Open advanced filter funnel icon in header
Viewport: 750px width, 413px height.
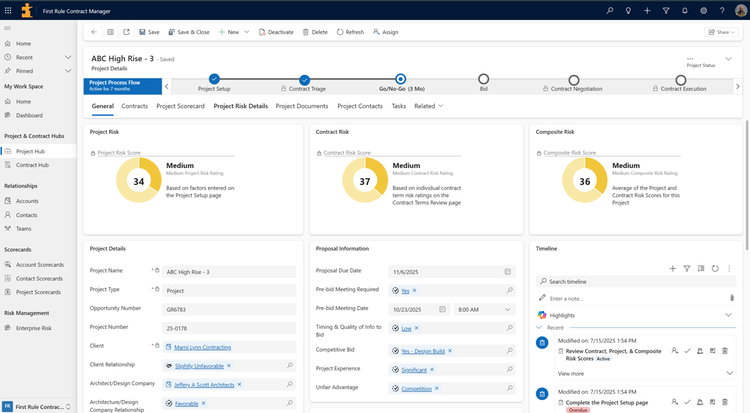coord(666,11)
